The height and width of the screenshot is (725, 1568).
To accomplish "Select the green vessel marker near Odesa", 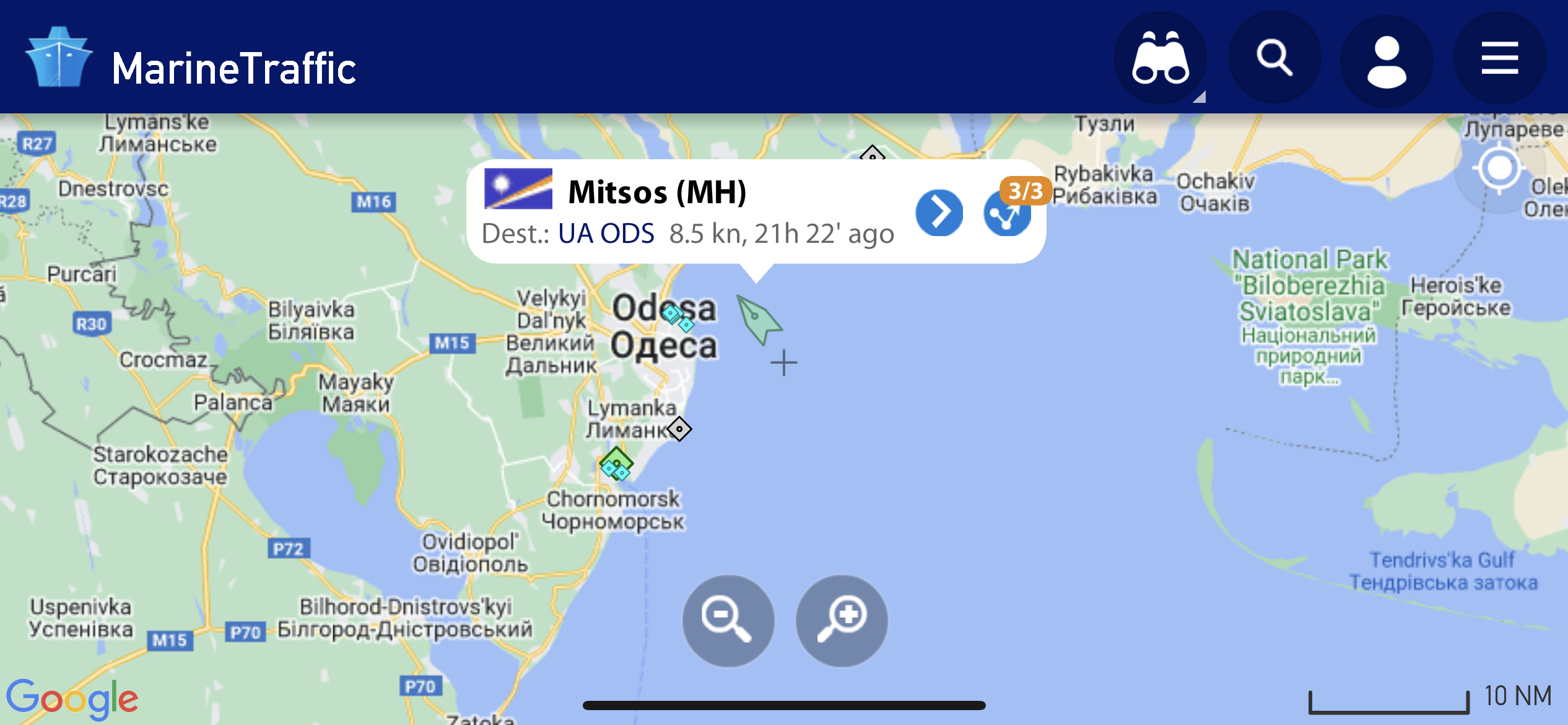I will click(x=759, y=319).
